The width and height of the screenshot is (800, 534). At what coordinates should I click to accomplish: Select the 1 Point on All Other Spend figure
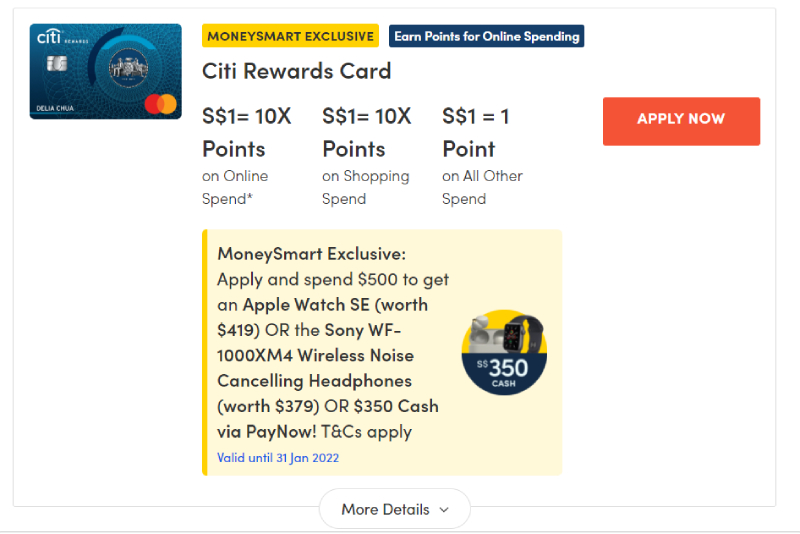click(x=476, y=132)
